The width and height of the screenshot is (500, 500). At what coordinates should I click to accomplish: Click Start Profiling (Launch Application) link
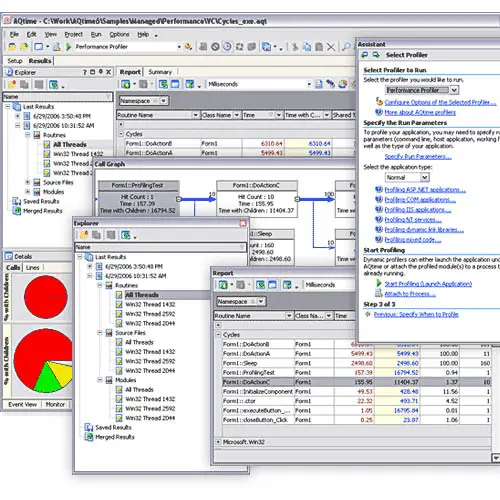428,284
